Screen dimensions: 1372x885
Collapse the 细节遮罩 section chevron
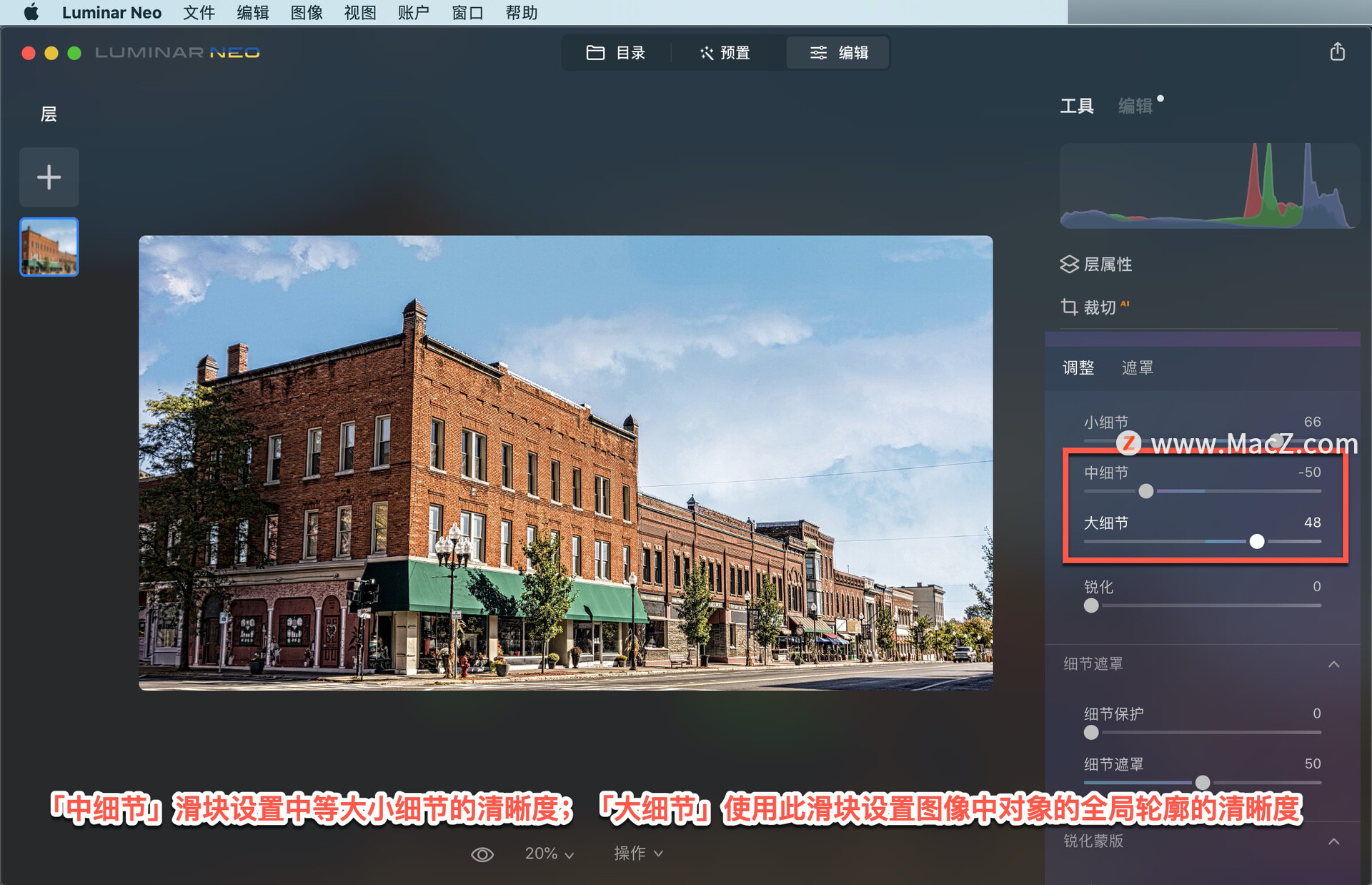1333,664
